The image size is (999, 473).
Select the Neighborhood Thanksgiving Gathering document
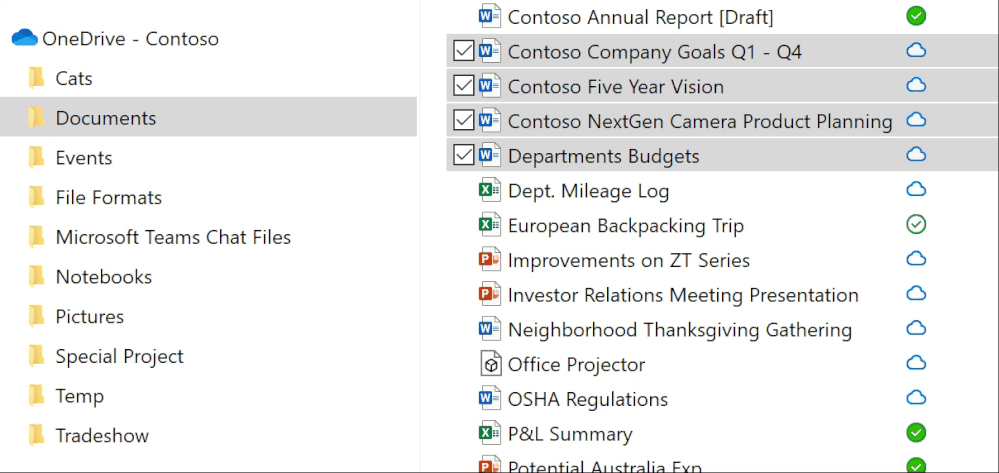(x=679, y=329)
